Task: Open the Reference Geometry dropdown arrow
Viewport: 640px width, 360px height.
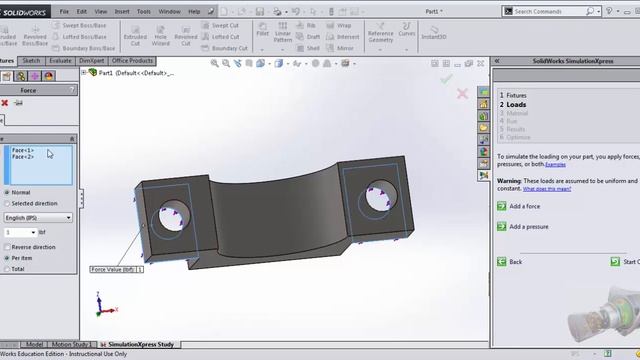Action: point(380,50)
